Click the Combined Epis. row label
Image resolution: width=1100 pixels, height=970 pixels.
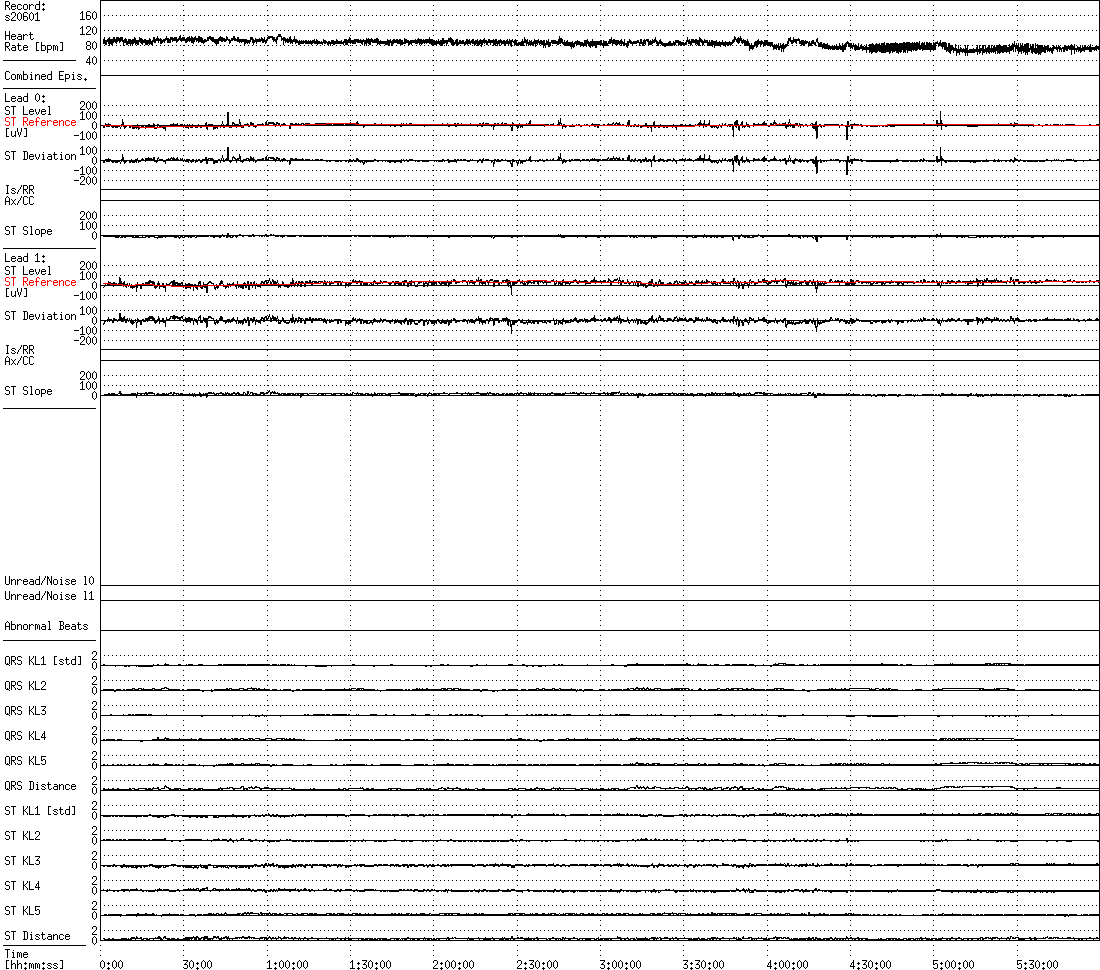point(46,76)
